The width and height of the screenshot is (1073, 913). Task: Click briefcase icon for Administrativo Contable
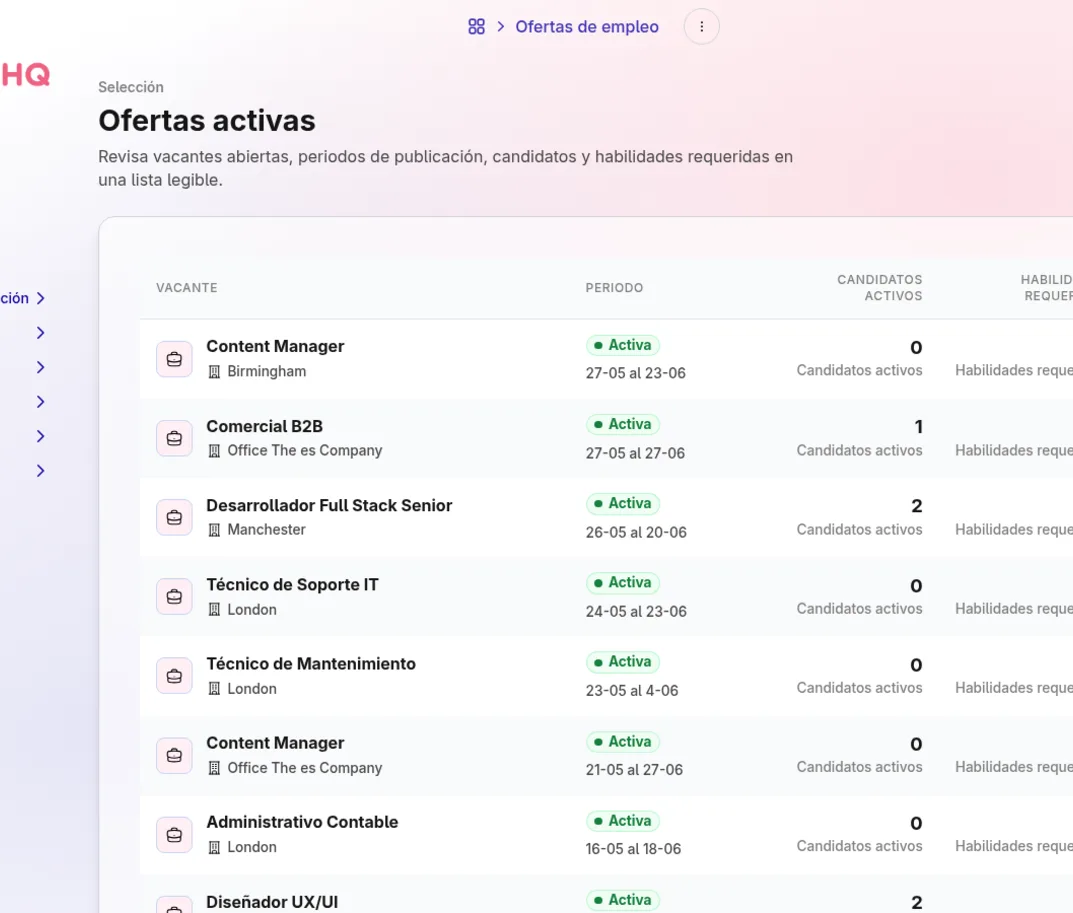tap(174, 834)
